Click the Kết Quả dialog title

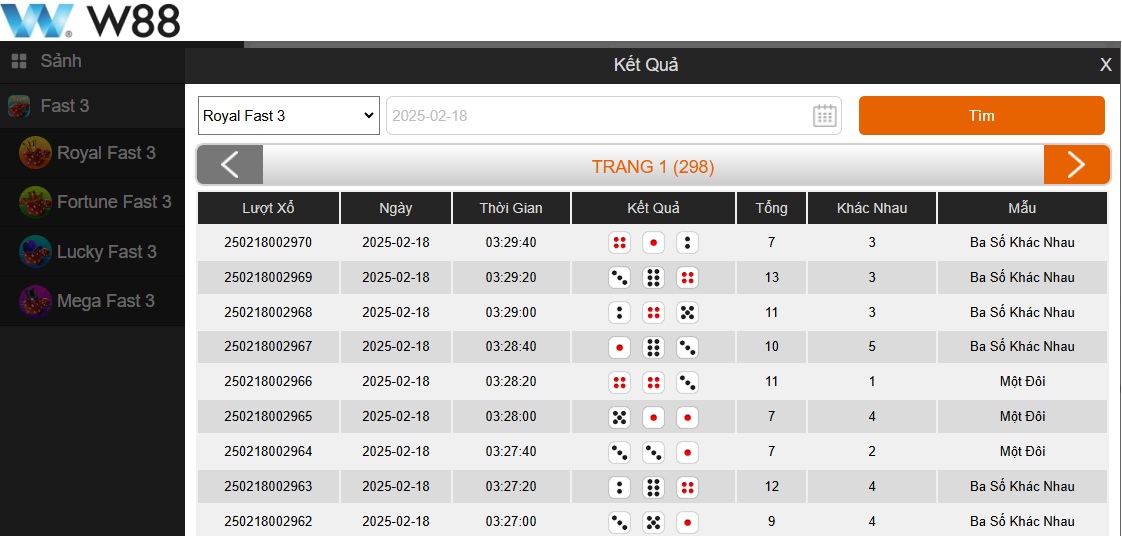[646, 65]
